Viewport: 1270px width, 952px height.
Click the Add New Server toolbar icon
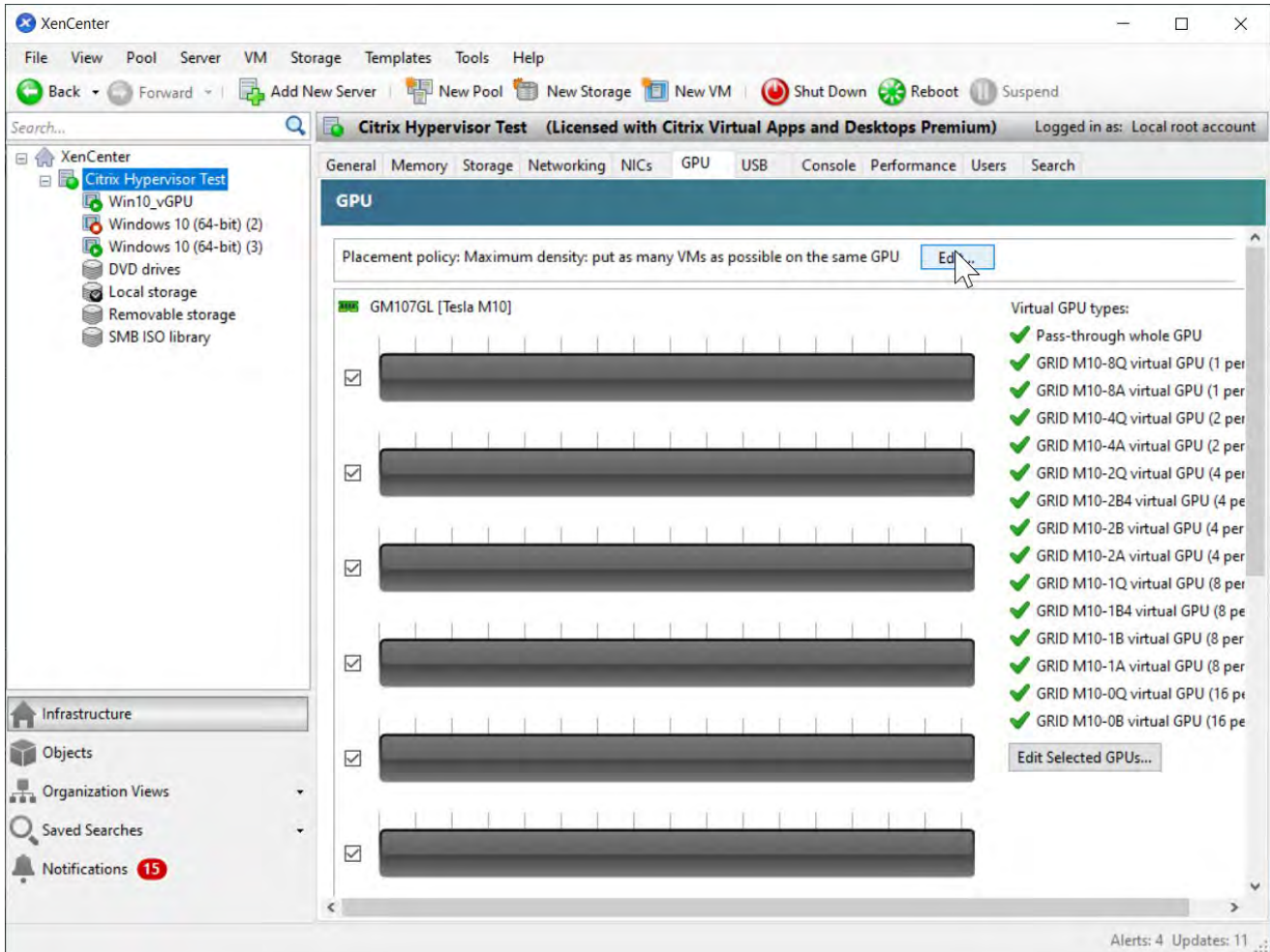pos(251,92)
